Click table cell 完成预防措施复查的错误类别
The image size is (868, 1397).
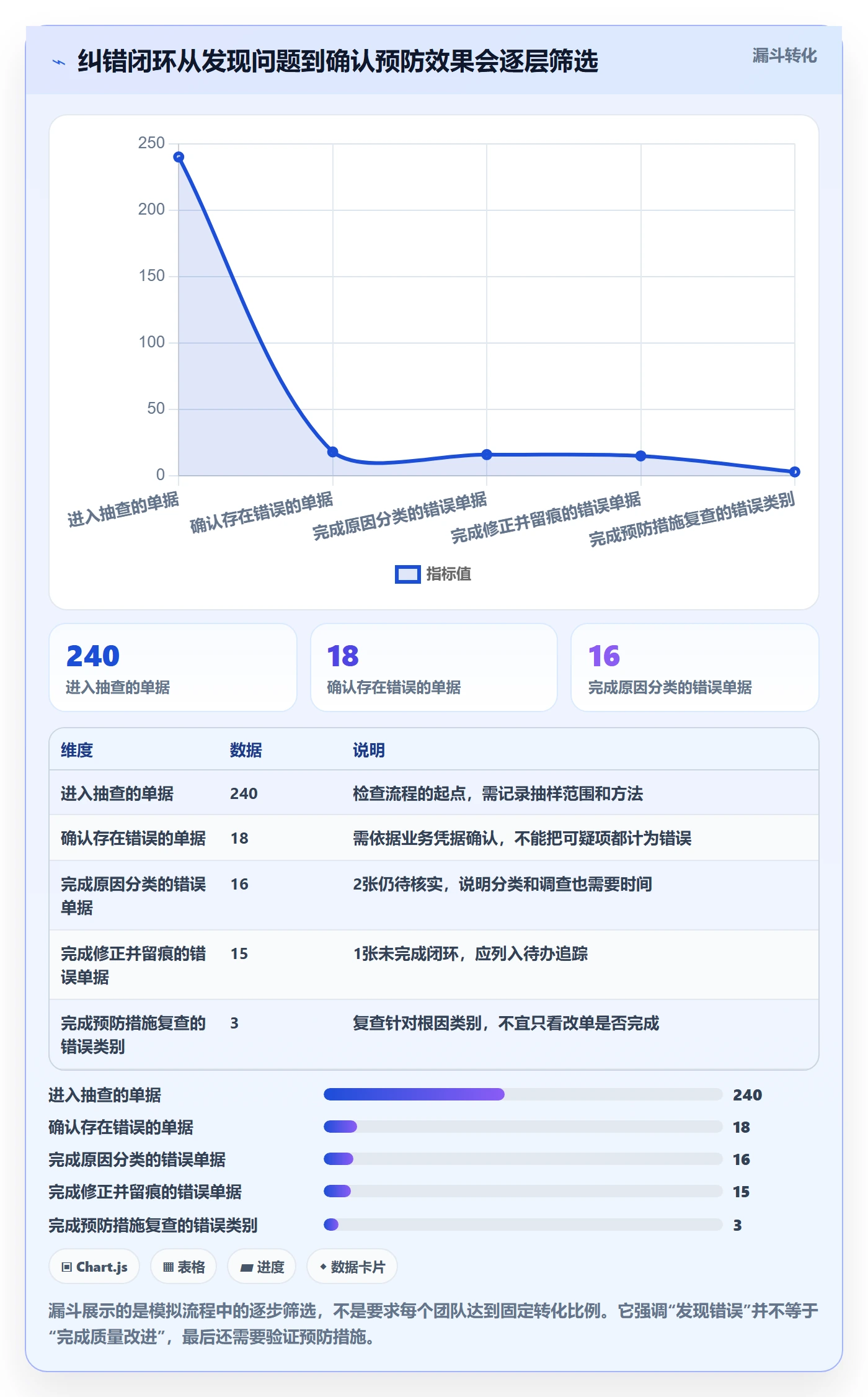(x=133, y=1035)
